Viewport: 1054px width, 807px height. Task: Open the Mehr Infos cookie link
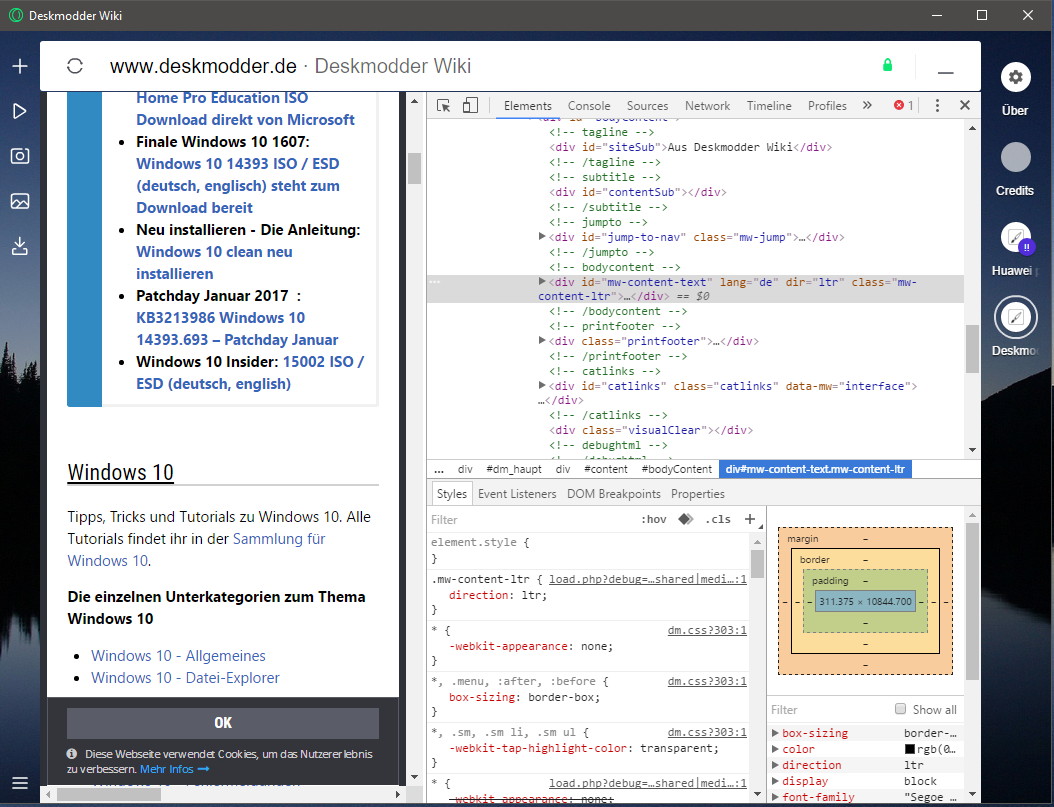[174, 769]
